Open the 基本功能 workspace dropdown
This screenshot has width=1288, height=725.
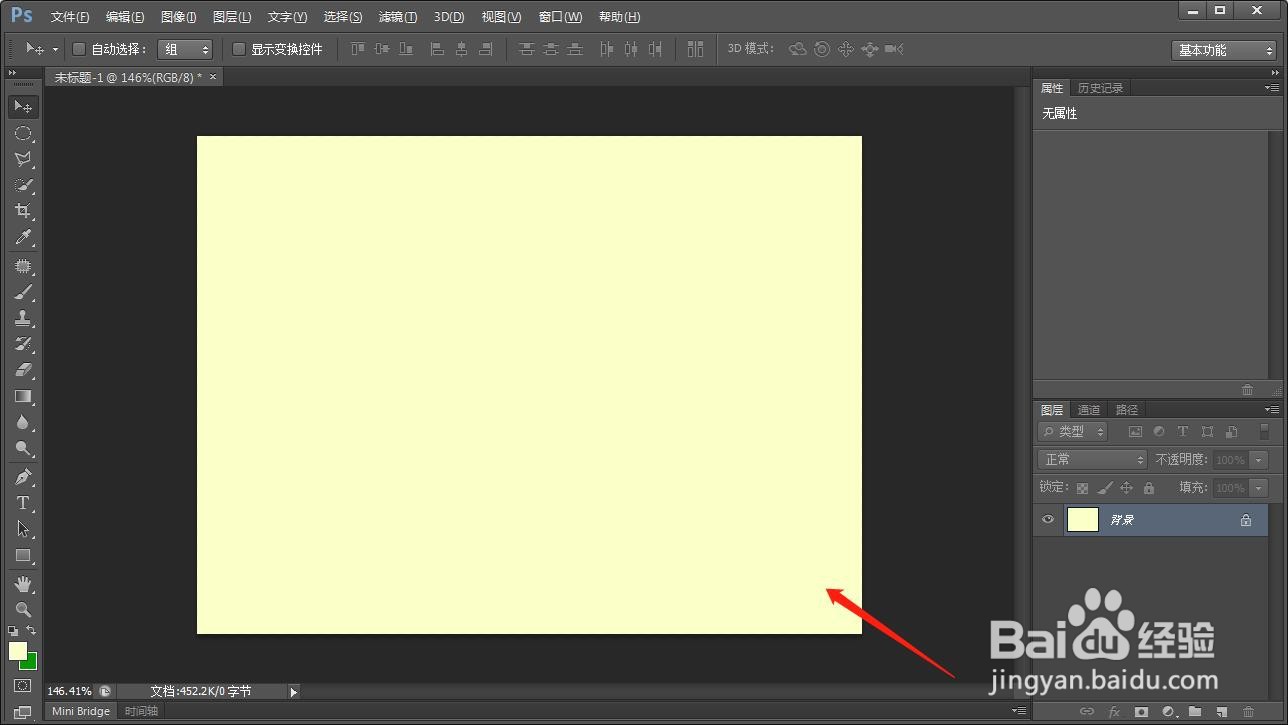(x=1224, y=50)
